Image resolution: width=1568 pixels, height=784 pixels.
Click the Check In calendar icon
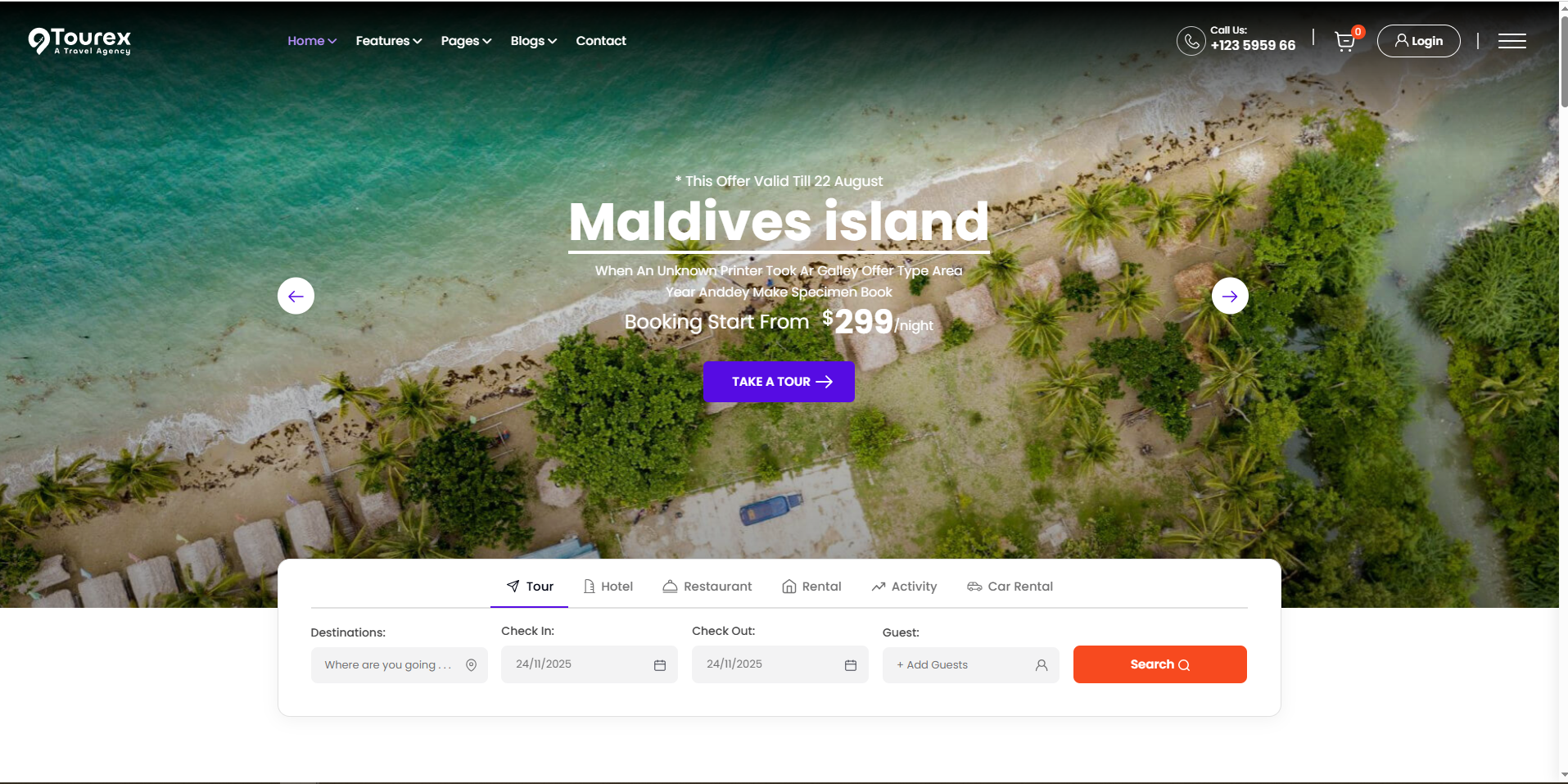point(660,665)
